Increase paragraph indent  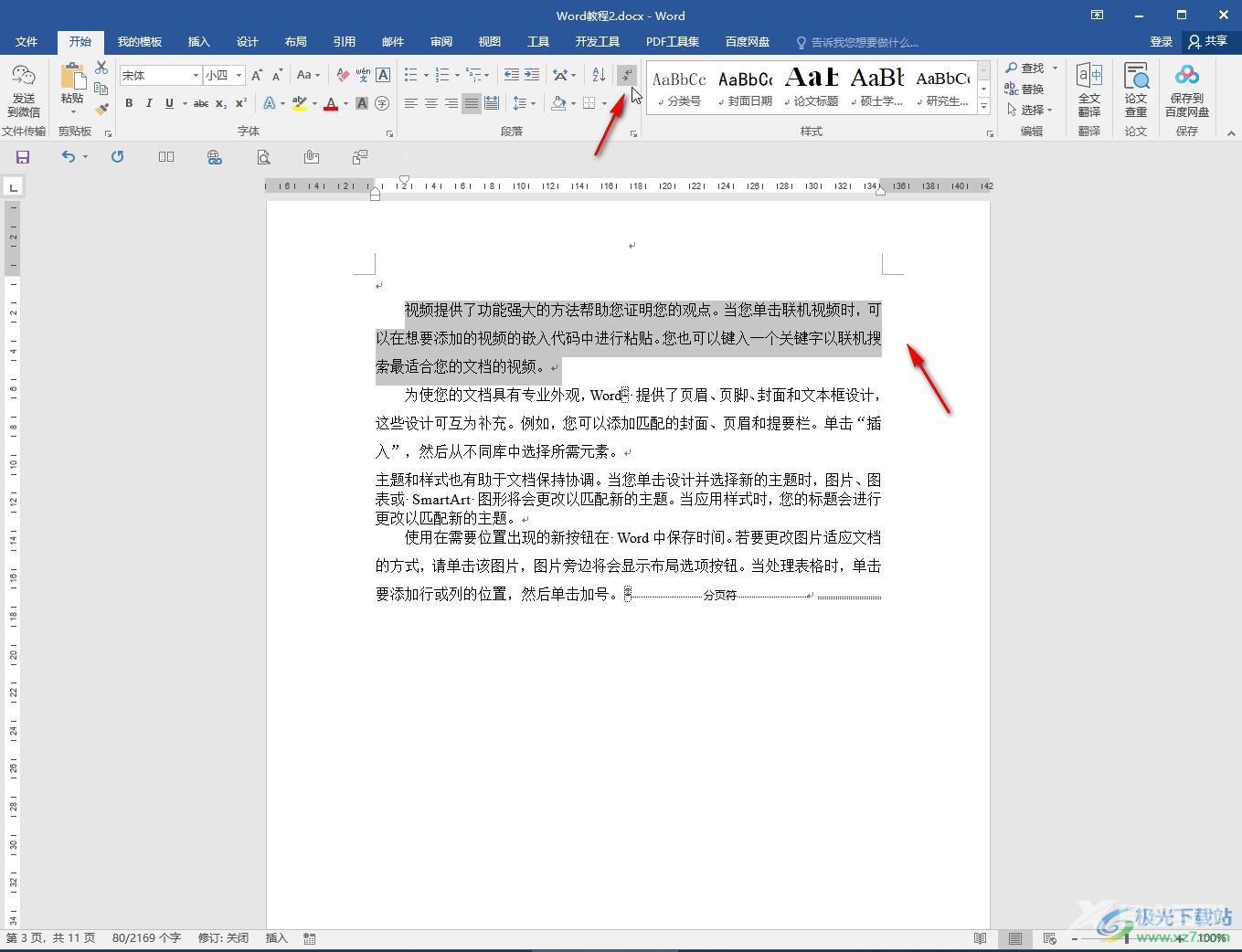pyautogui.click(x=532, y=75)
